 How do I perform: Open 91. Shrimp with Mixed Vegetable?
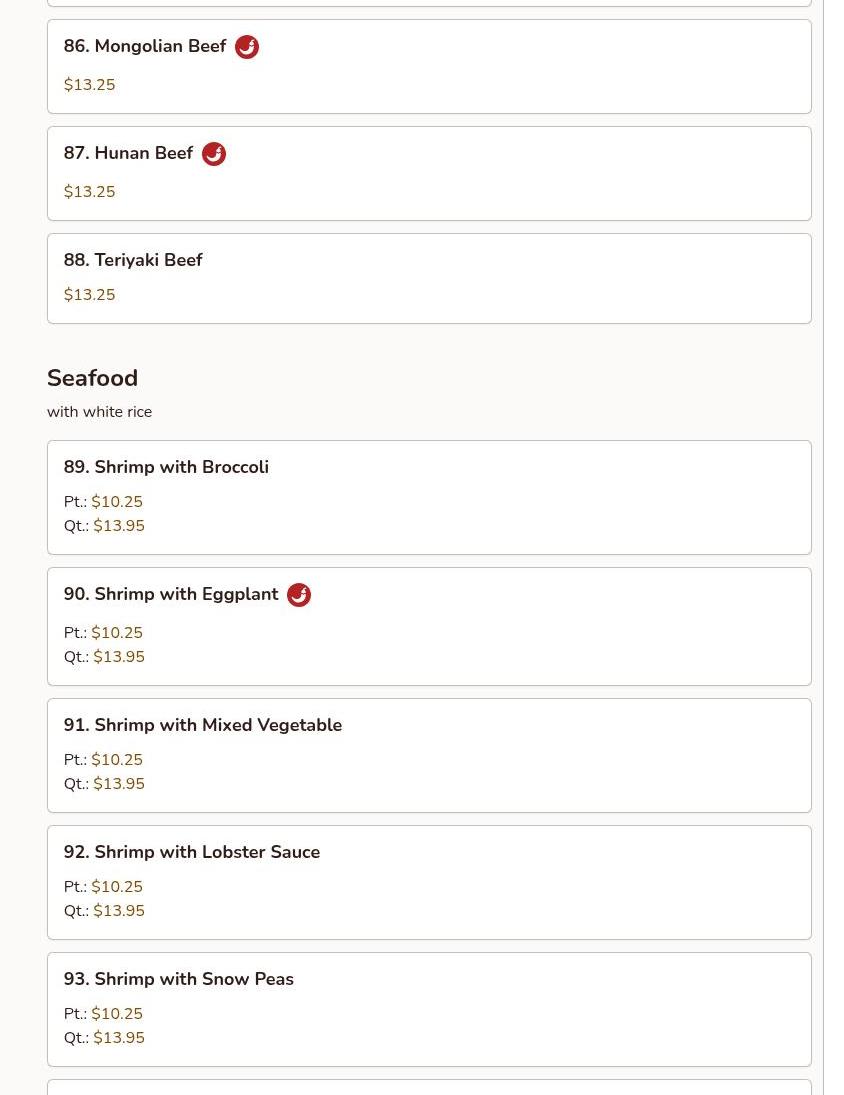203,725
